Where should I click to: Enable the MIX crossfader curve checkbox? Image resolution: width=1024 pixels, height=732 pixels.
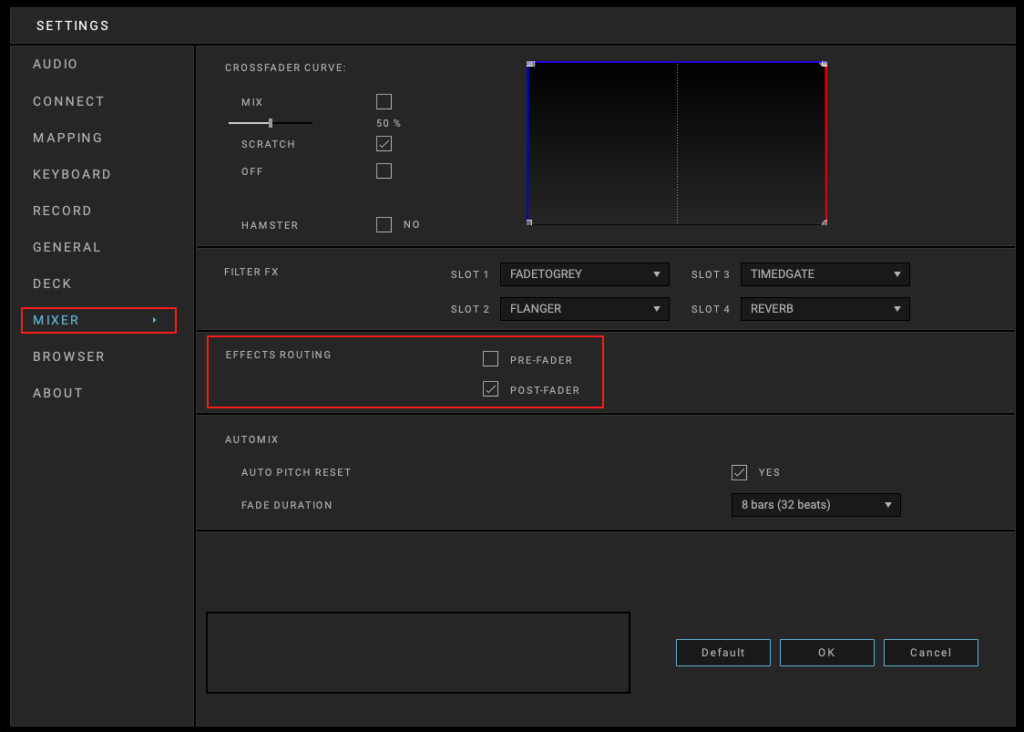(x=384, y=102)
